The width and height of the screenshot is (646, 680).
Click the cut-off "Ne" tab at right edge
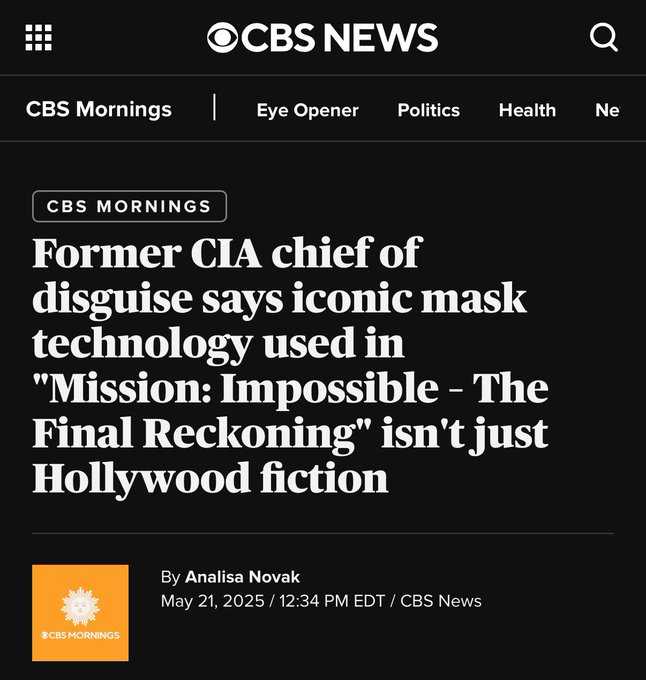607,110
